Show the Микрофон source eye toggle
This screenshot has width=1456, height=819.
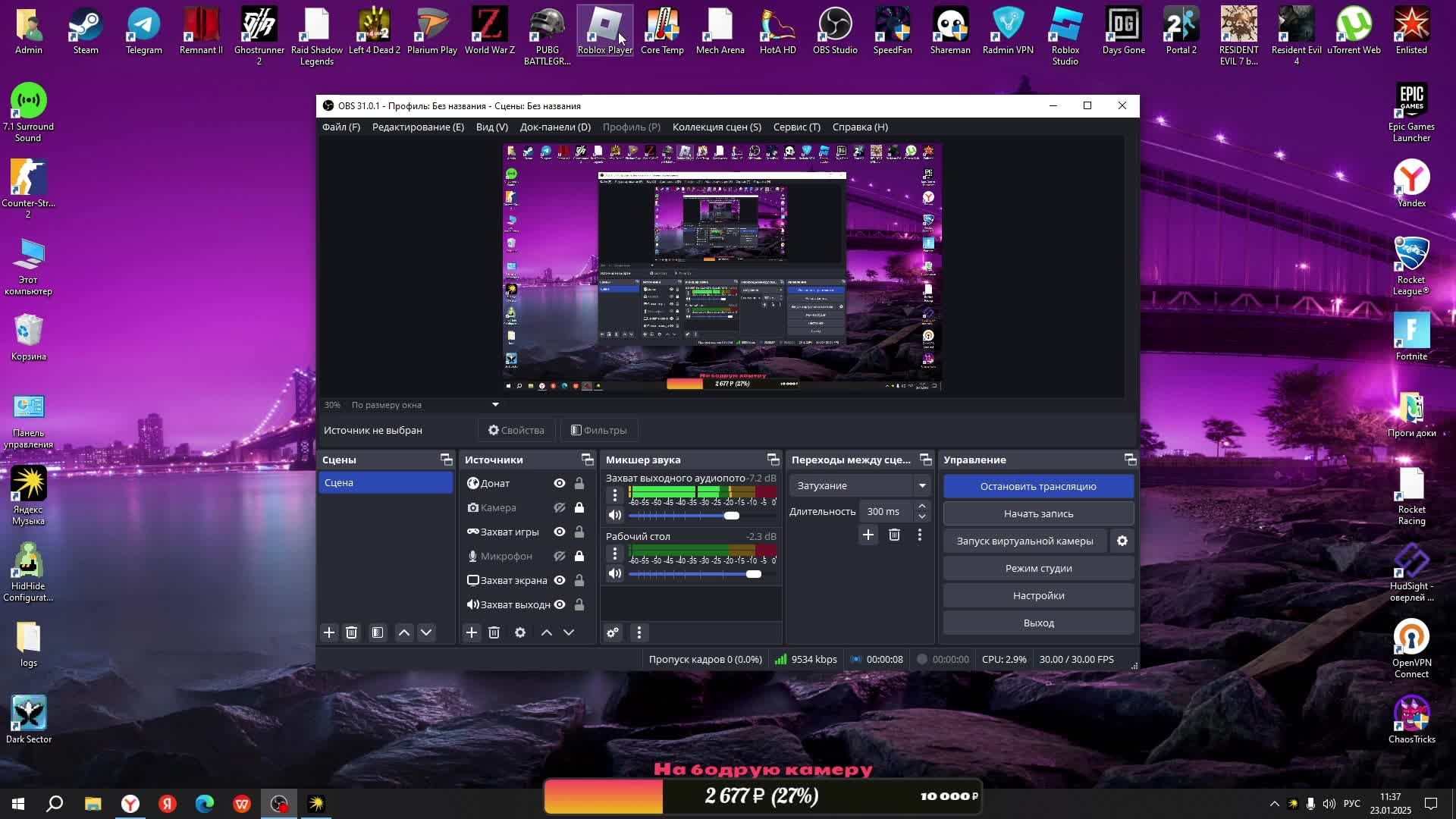click(560, 556)
